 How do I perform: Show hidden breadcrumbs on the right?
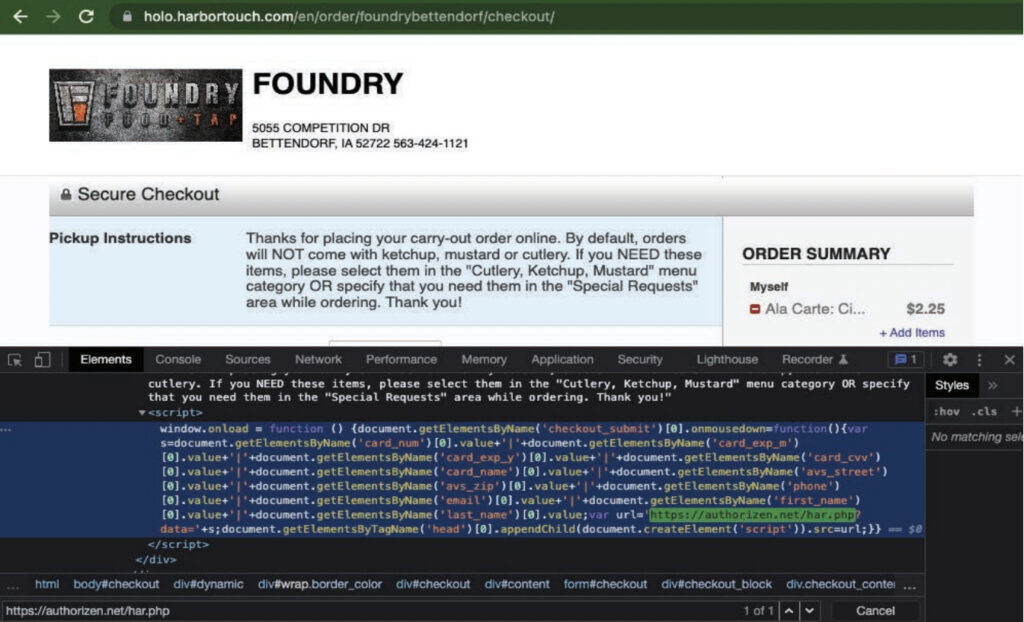point(910,585)
